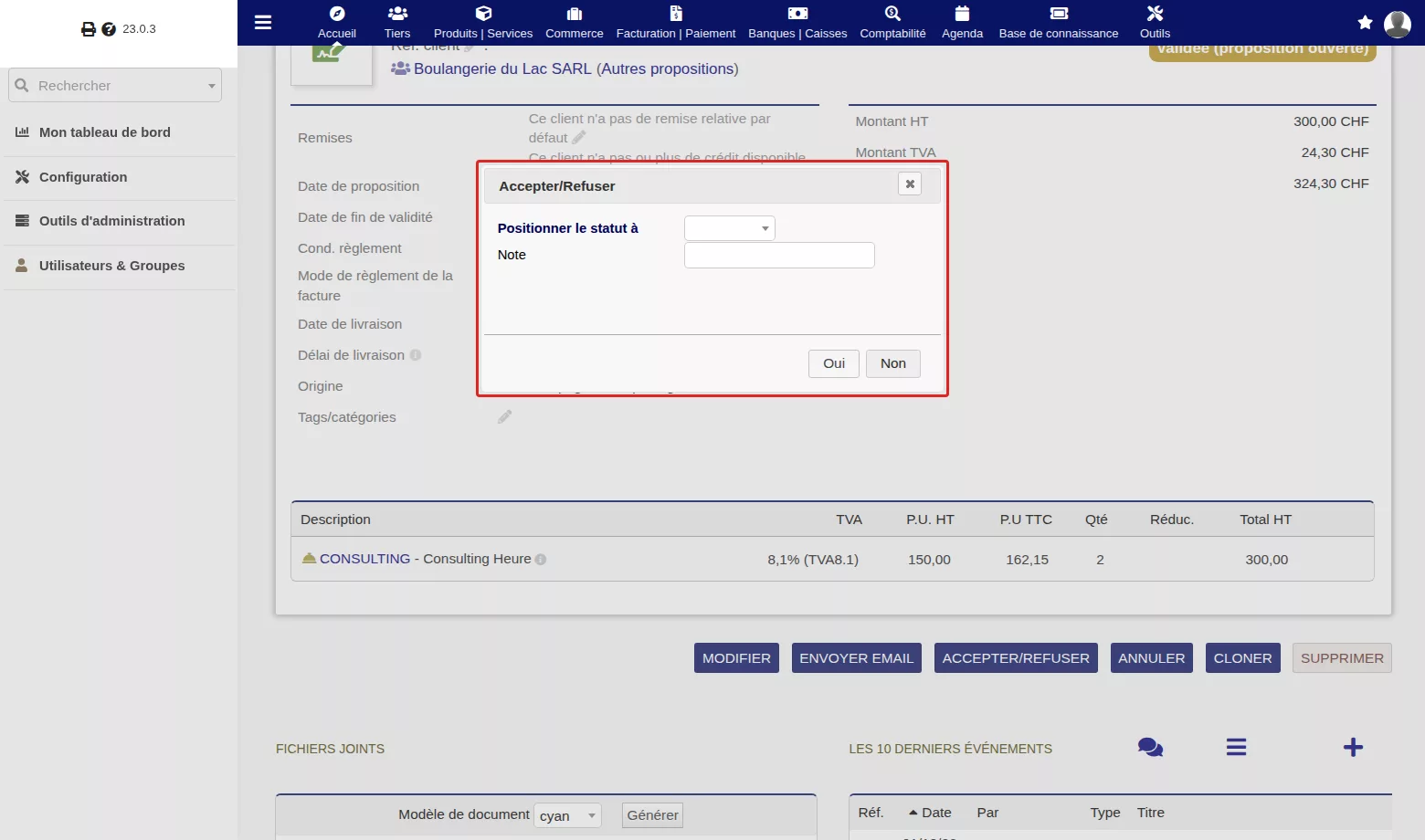Click the ACCEPTER/REFUSER button
The image size is (1425, 840).
[x=1016, y=658]
